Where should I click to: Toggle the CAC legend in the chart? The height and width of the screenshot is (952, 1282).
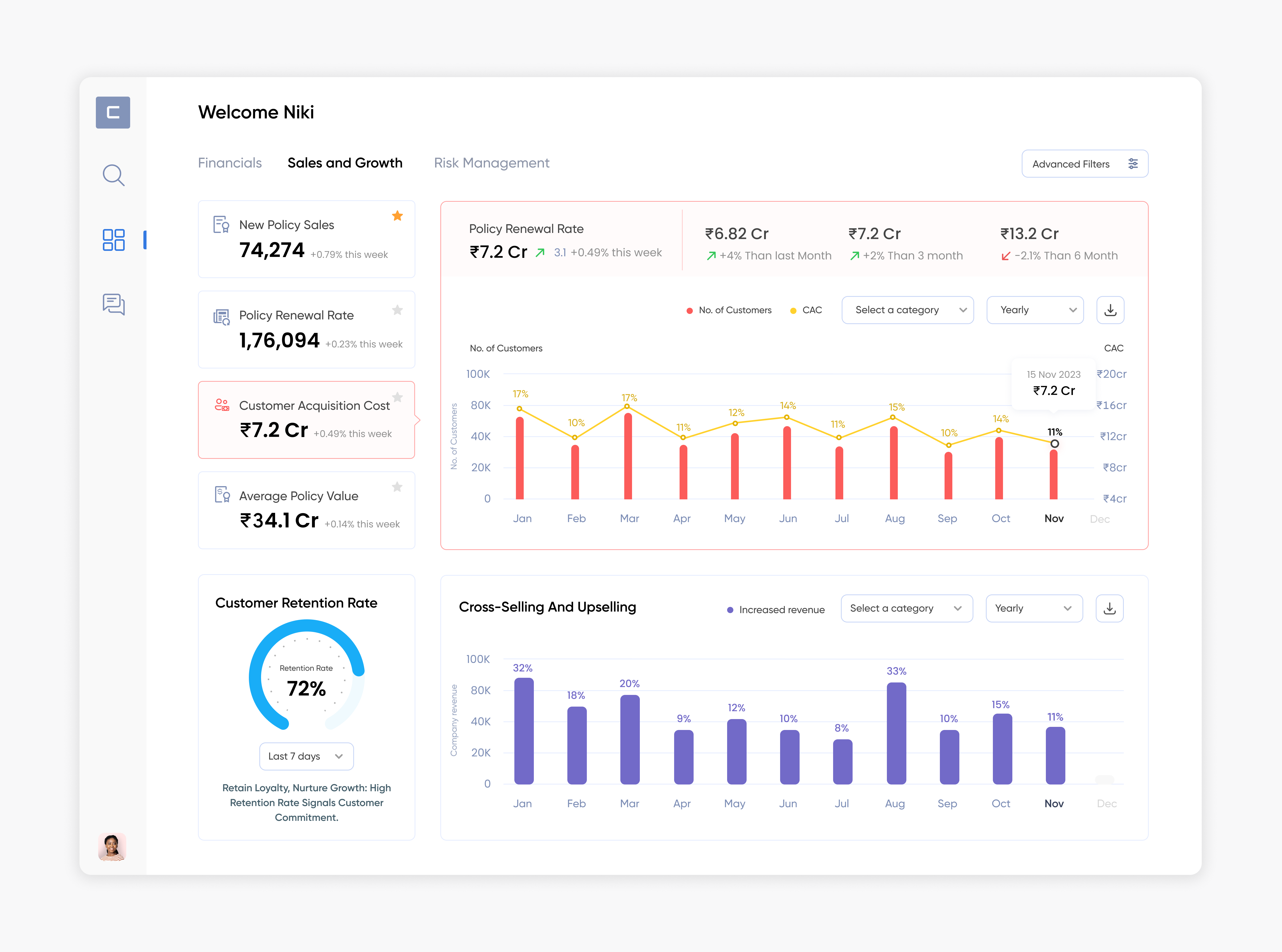(x=806, y=310)
